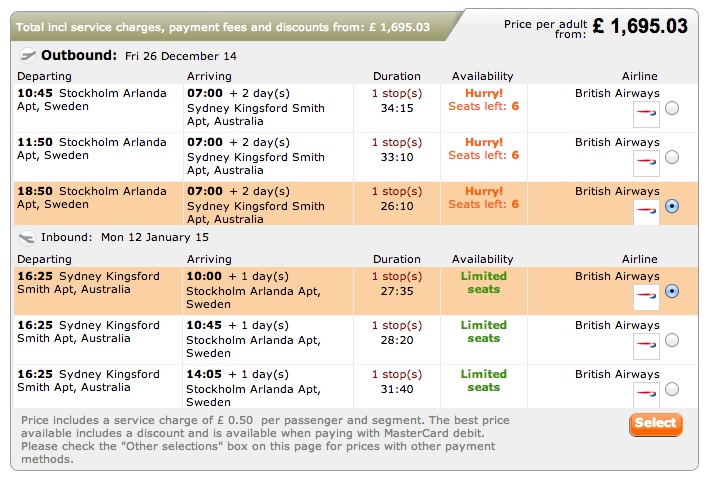Click the 1 stop(s) link for 27:35 flight

pos(397,276)
